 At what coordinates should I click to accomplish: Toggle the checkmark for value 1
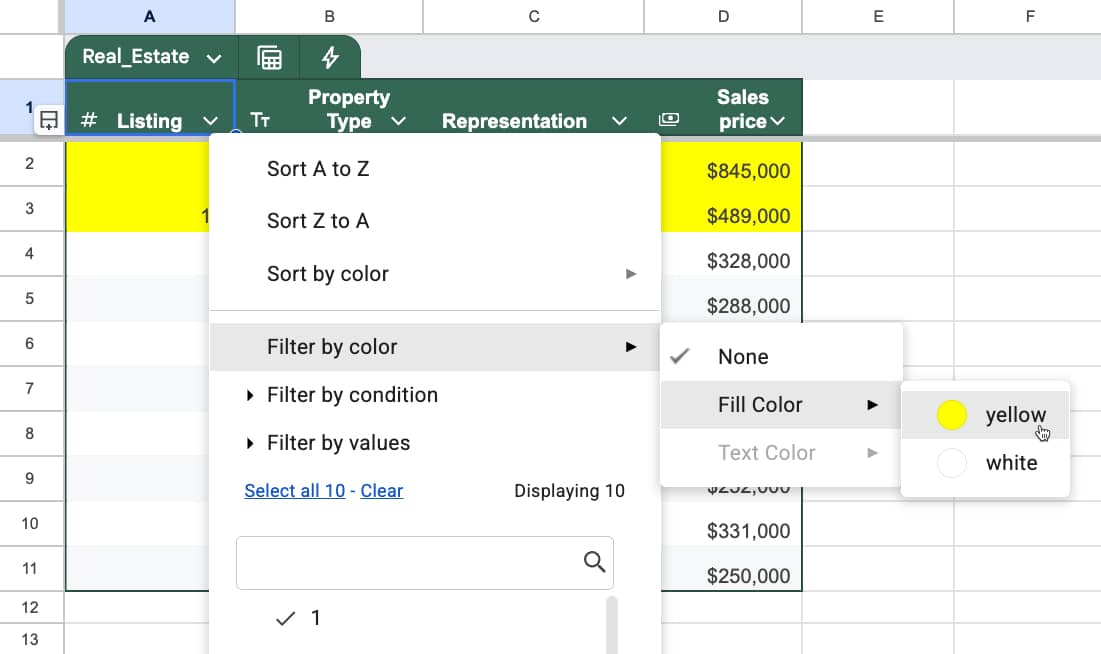[x=286, y=618]
